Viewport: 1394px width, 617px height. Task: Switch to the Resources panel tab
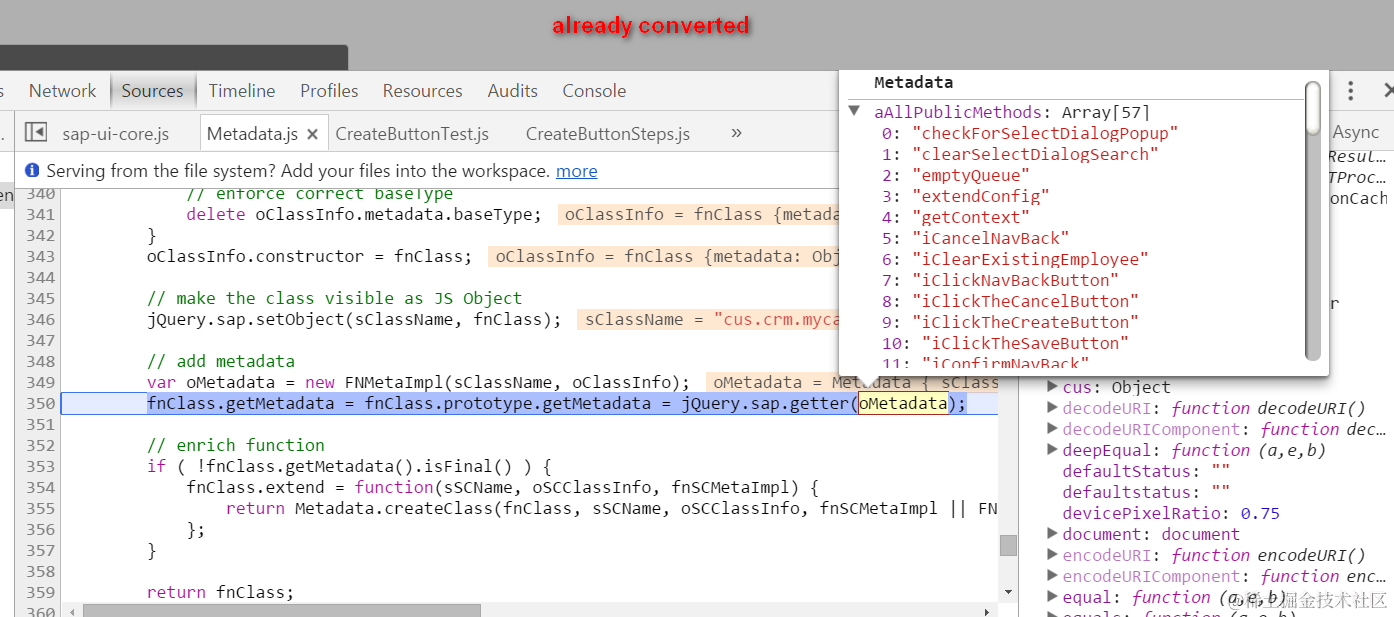423,91
